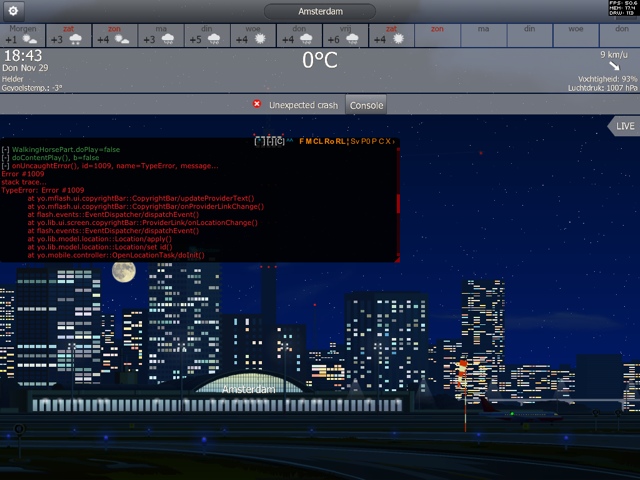This screenshot has height=480, width=640.
Task: Select the woe +4 sunny forecast day
Action: (253, 35)
